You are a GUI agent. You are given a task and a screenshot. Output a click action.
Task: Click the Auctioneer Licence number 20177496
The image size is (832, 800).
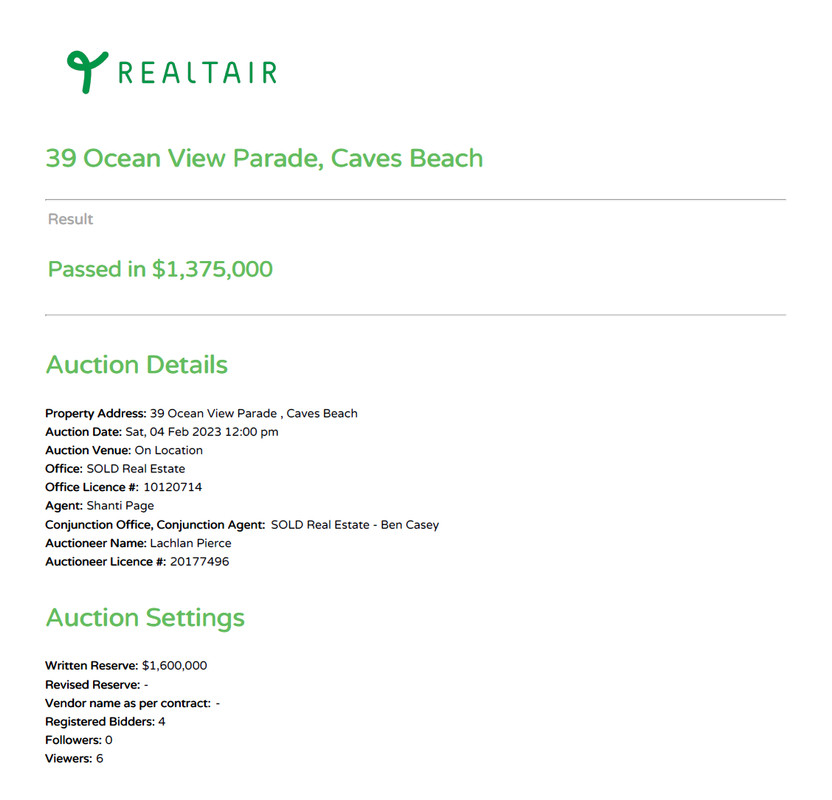(x=200, y=562)
